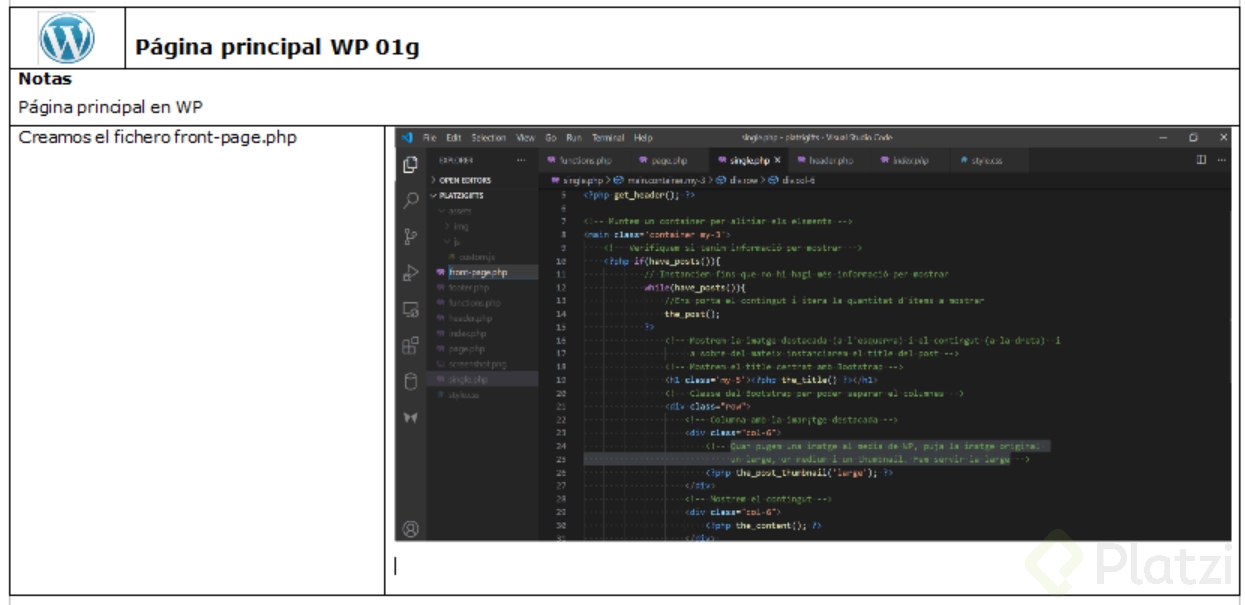
Task: Click code line 14 with the_post()
Action: click(x=692, y=313)
